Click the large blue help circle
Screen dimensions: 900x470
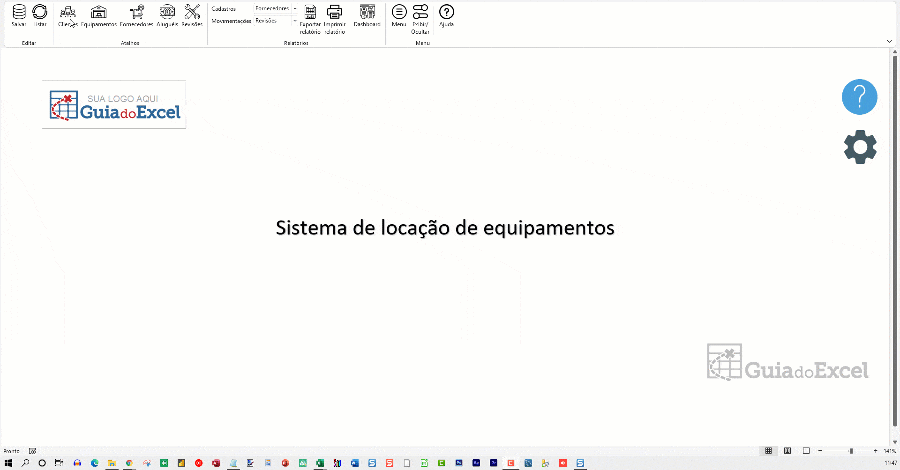point(859,96)
